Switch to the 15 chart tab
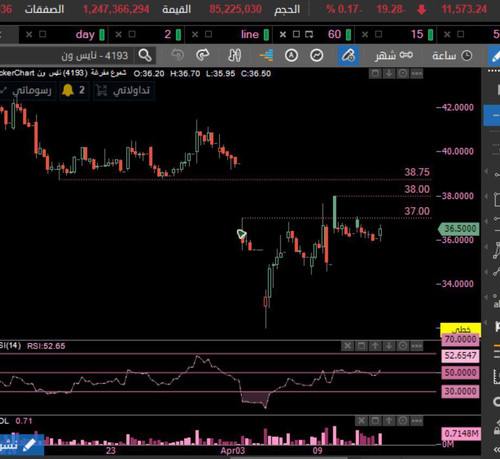This screenshot has height=459, width=500. pos(417,34)
